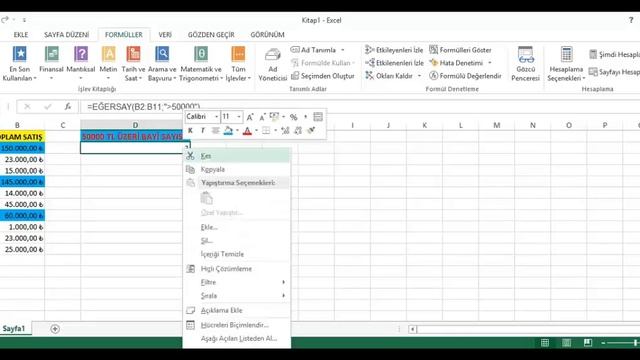Choose Kopyala from the context menu
Image resolution: width=640 pixels, height=360 pixels.
(x=237, y=169)
